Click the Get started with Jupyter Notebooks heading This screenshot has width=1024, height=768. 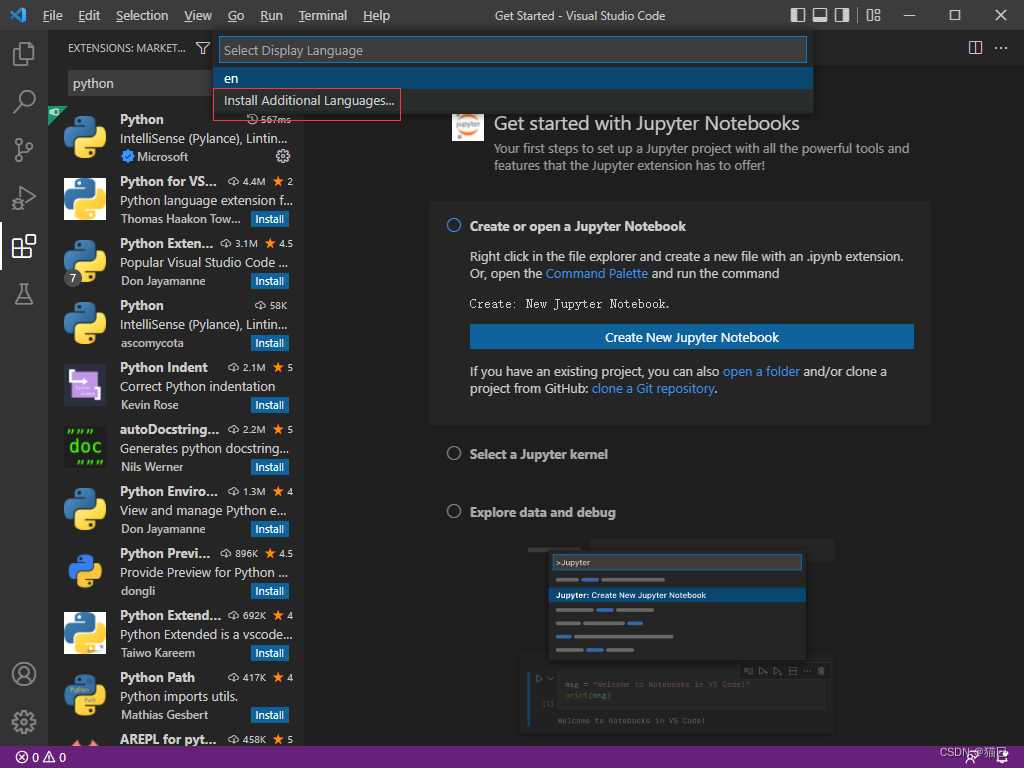click(x=647, y=123)
